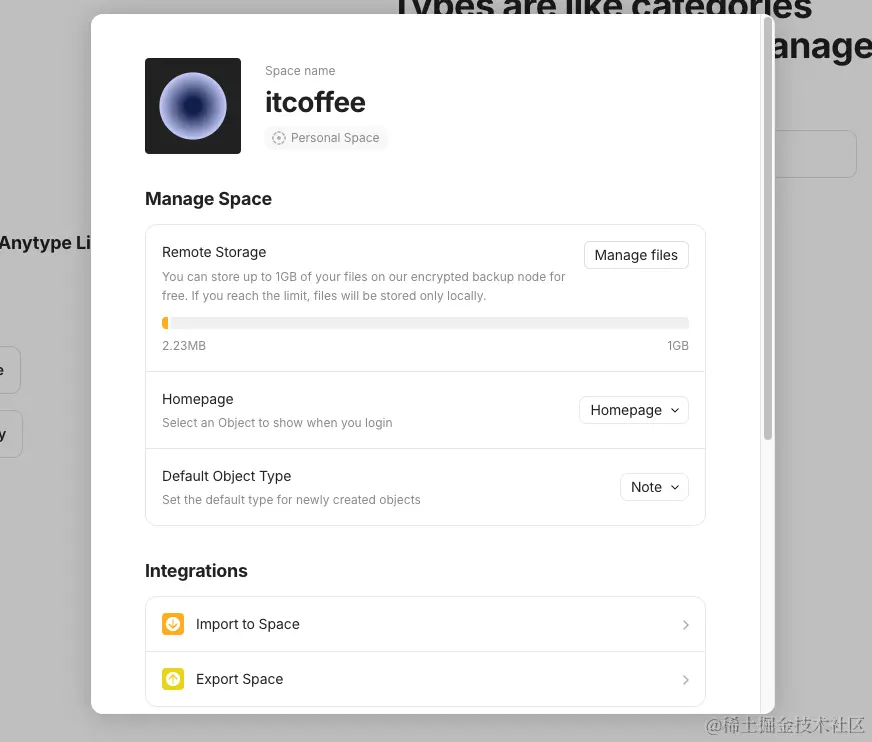The image size is (872, 742).
Task: Click the remote storage usage bar
Action: [425, 323]
